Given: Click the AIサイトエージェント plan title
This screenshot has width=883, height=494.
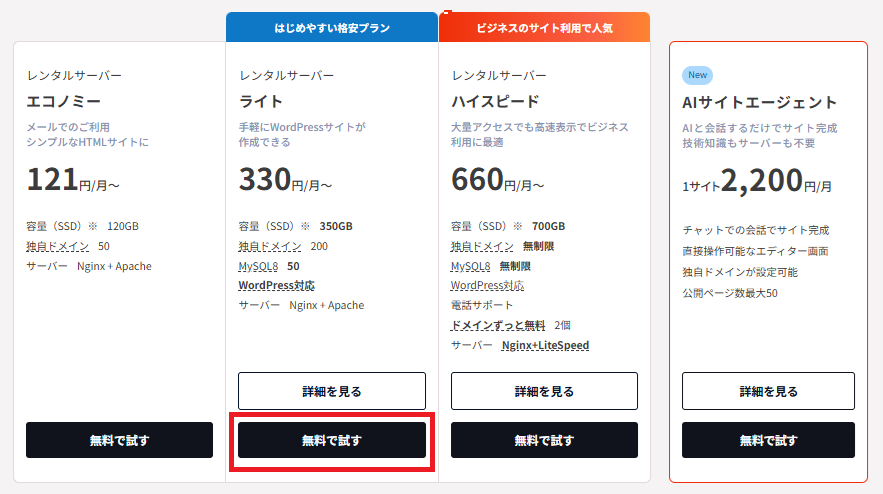Looking at the screenshot, I should point(759,102).
